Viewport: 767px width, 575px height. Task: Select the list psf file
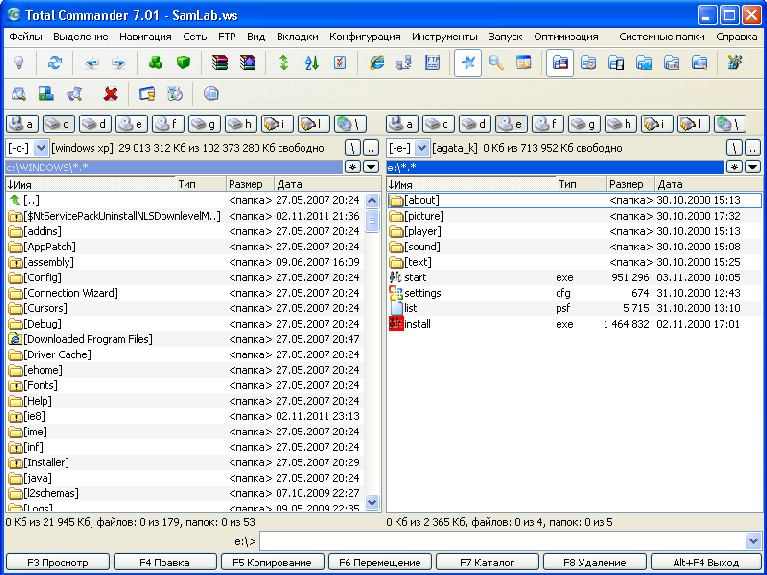[574, 308]
